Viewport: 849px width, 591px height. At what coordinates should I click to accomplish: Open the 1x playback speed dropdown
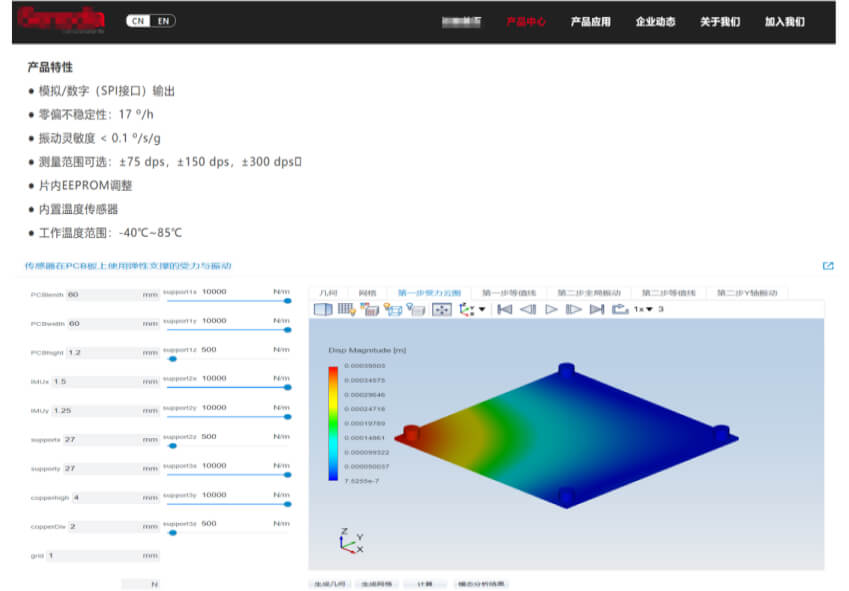click(642, 310)
